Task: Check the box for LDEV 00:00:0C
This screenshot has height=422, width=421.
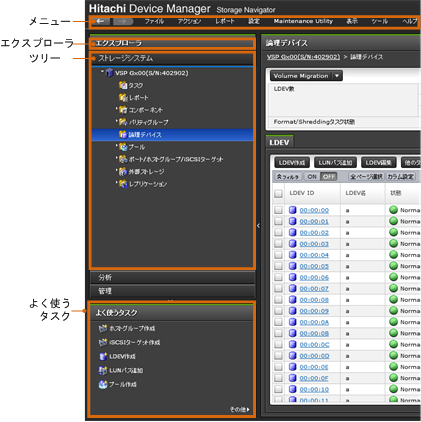Action: pyautogui.click(x=278, y=344)
